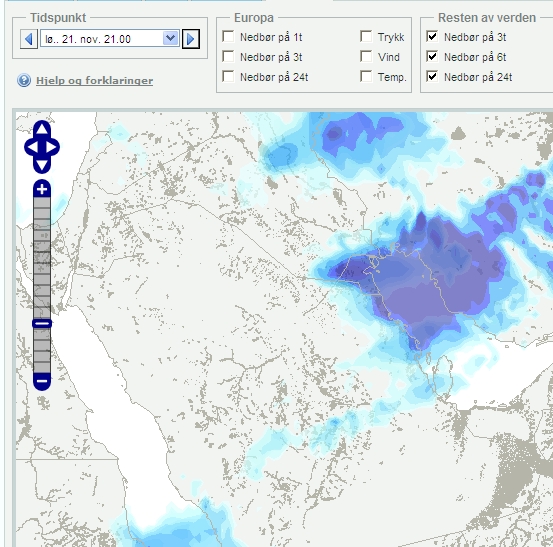553x547 pixels.
Task: Pan the map right with the right arrow
Action: 52,147
